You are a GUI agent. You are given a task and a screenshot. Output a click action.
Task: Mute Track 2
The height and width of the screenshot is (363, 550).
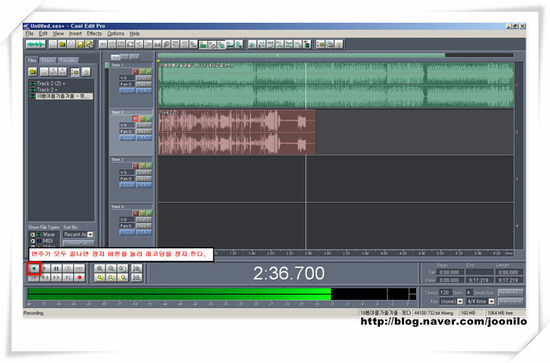(149, 119)
